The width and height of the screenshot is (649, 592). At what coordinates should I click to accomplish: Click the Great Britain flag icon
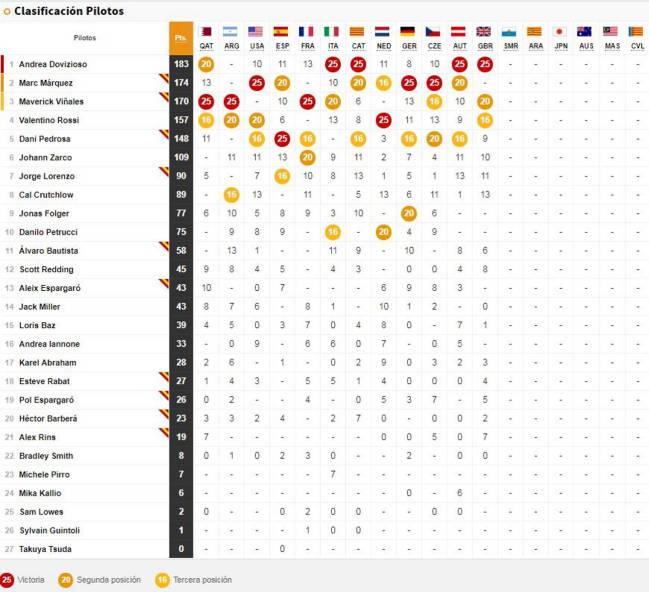click(x=484, y=32)
